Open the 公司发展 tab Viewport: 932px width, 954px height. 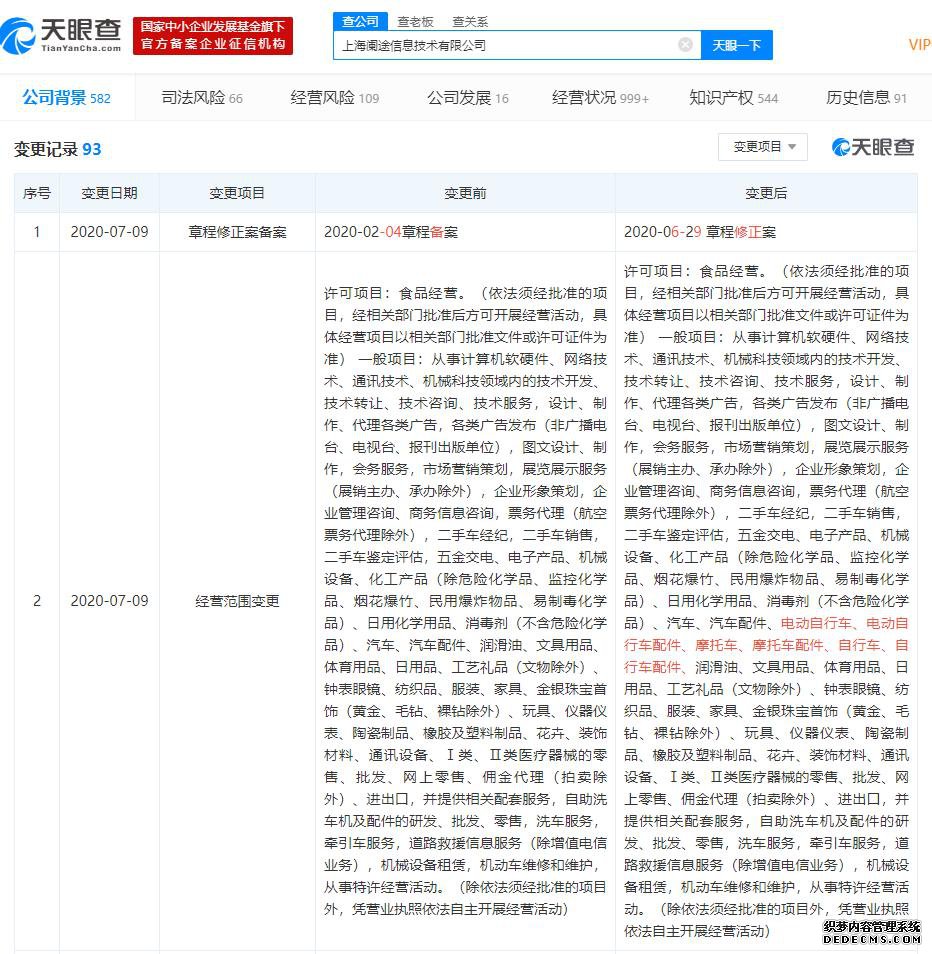(468, 97)
